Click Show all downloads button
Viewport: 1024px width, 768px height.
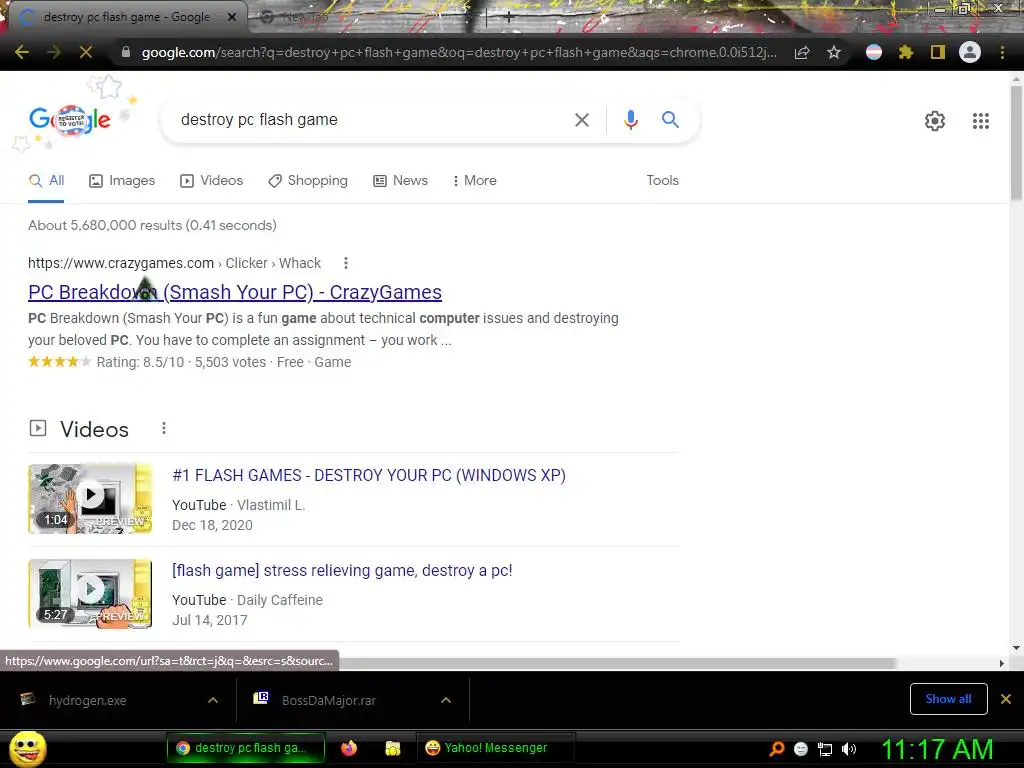[x=948, y=699]
